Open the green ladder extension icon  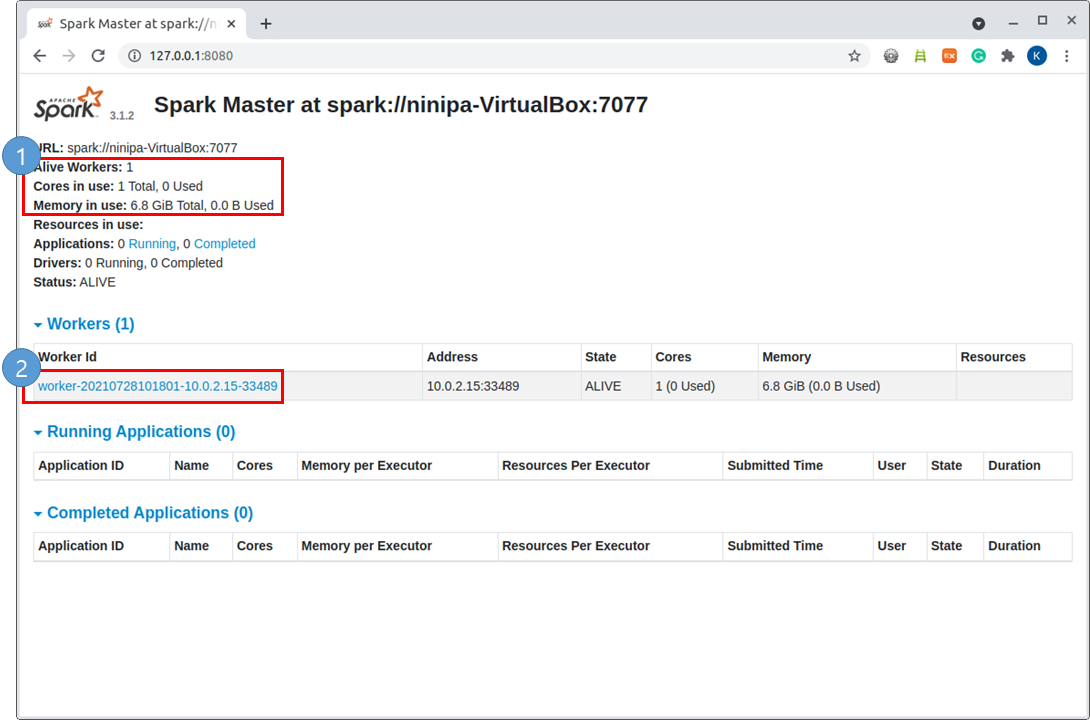(x=920, y=56)
